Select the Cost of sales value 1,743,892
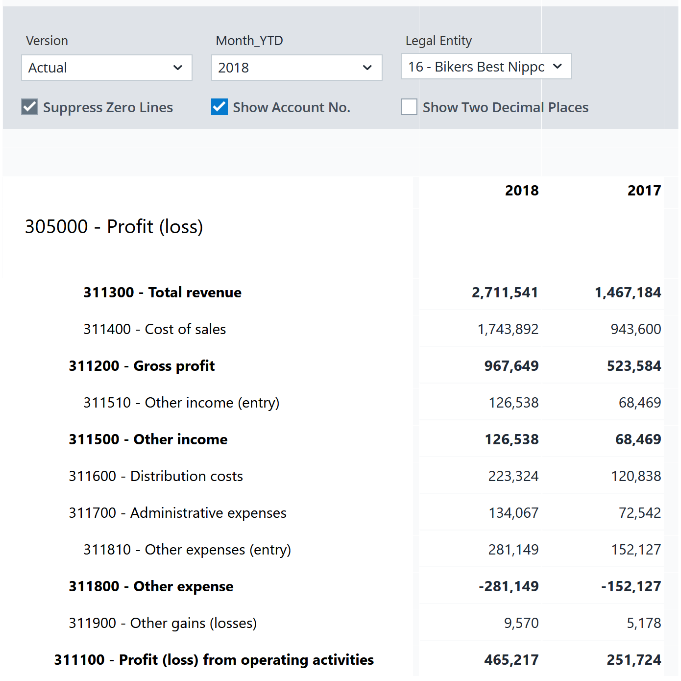Viewport: 681px width, 681px height. tap(508, 329)
